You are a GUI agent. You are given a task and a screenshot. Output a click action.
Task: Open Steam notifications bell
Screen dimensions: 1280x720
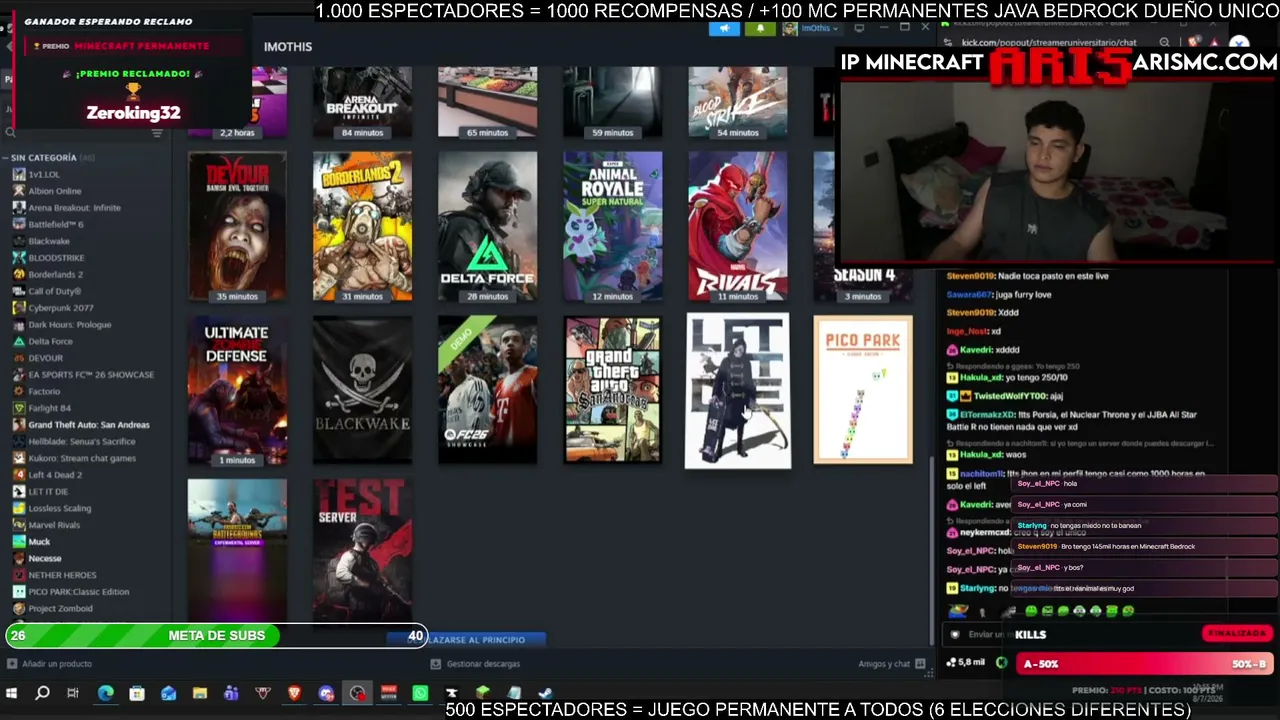pos(760,29)
